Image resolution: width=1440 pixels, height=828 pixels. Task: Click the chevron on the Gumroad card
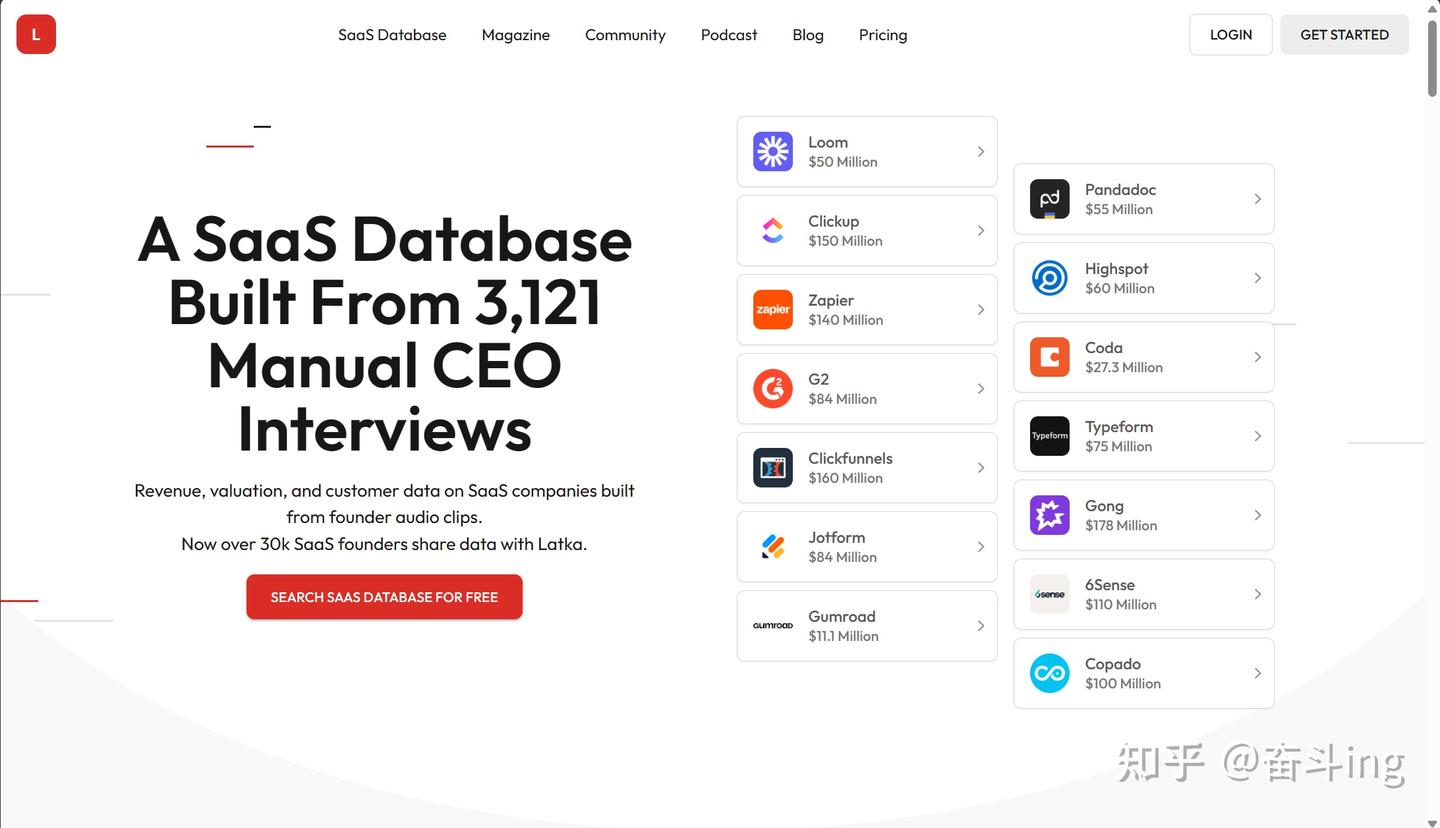coord(981,625)
